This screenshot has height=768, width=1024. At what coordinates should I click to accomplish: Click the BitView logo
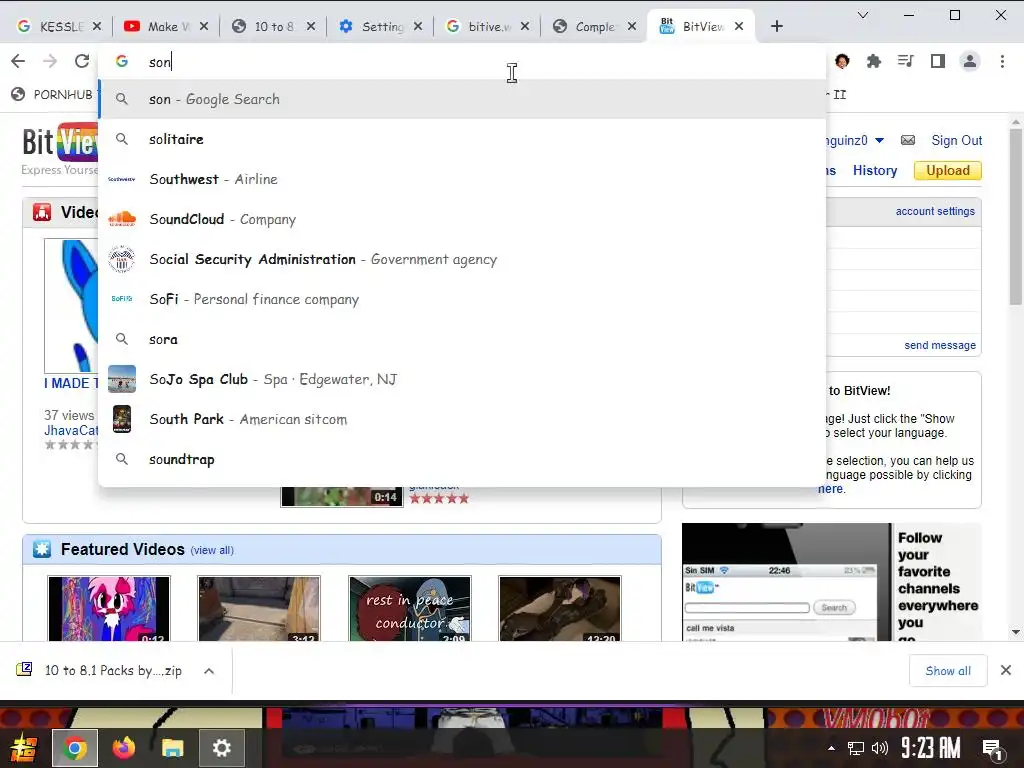pos(60,142)
